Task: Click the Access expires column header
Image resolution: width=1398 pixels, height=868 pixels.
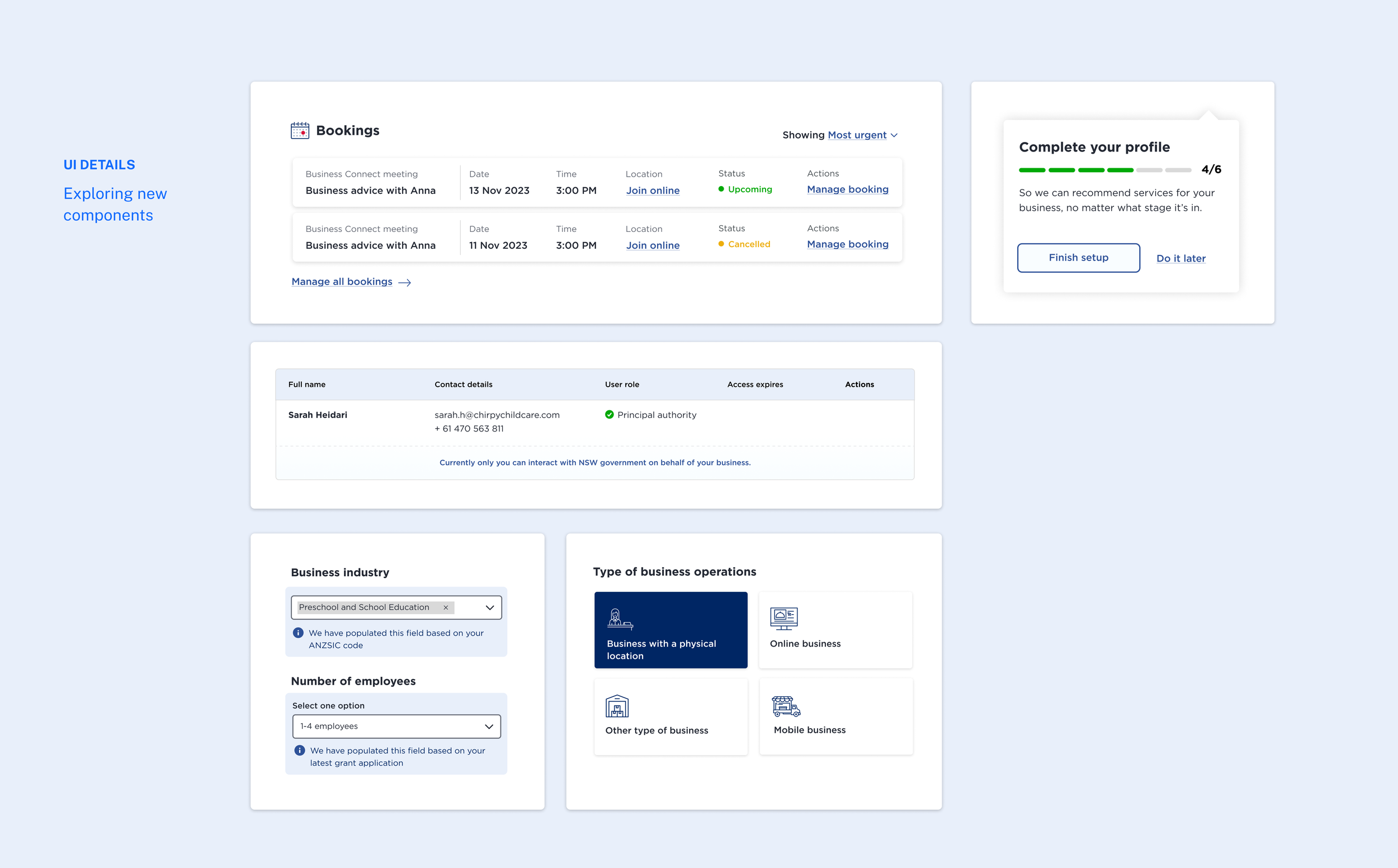Action: tap(755, 385)
